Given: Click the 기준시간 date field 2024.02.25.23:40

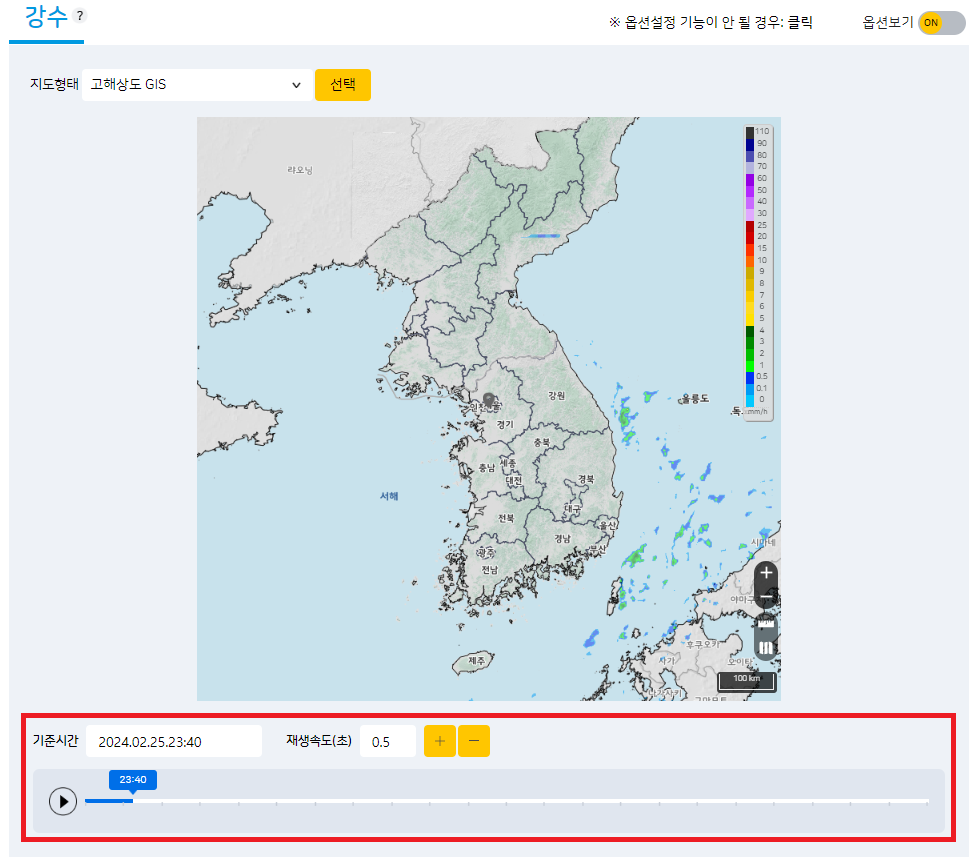Looking at the screenshot, I should coord(174,741).
